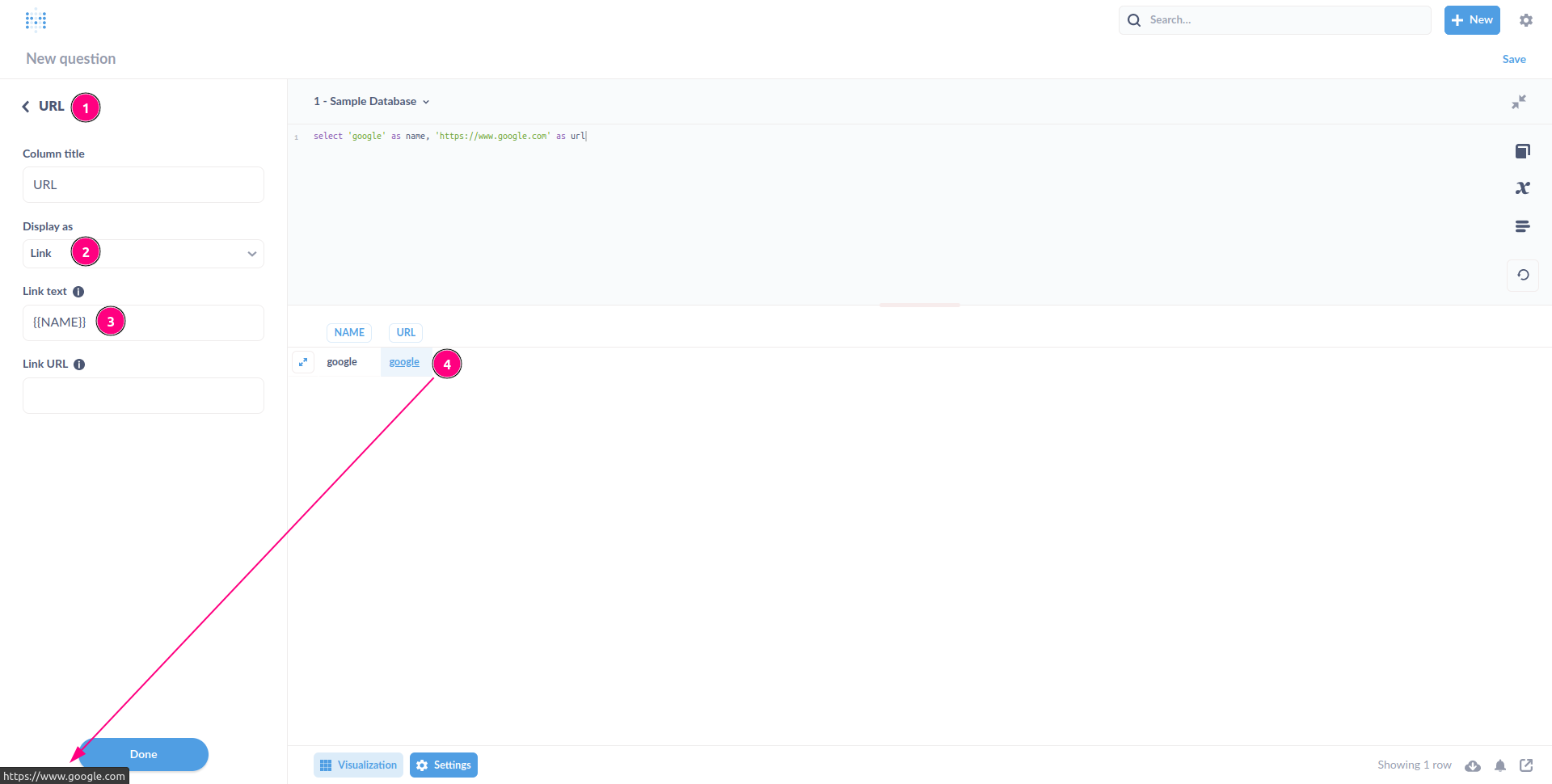Open the SQL snippets sidebar
The width and height of the screenshot is (1552, 784).
click(1524, 226)
